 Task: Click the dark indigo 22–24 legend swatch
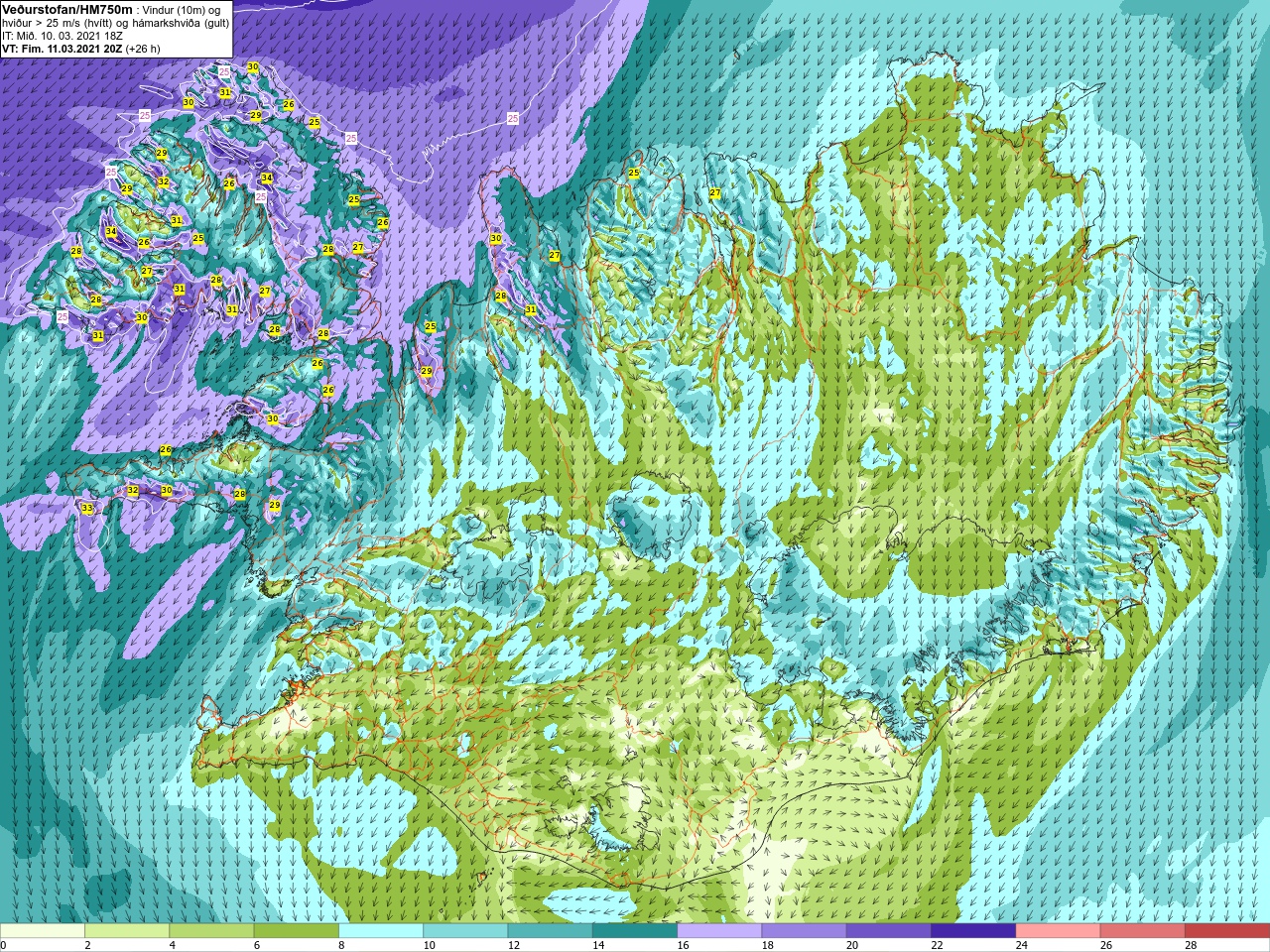(x=973, y=931)
